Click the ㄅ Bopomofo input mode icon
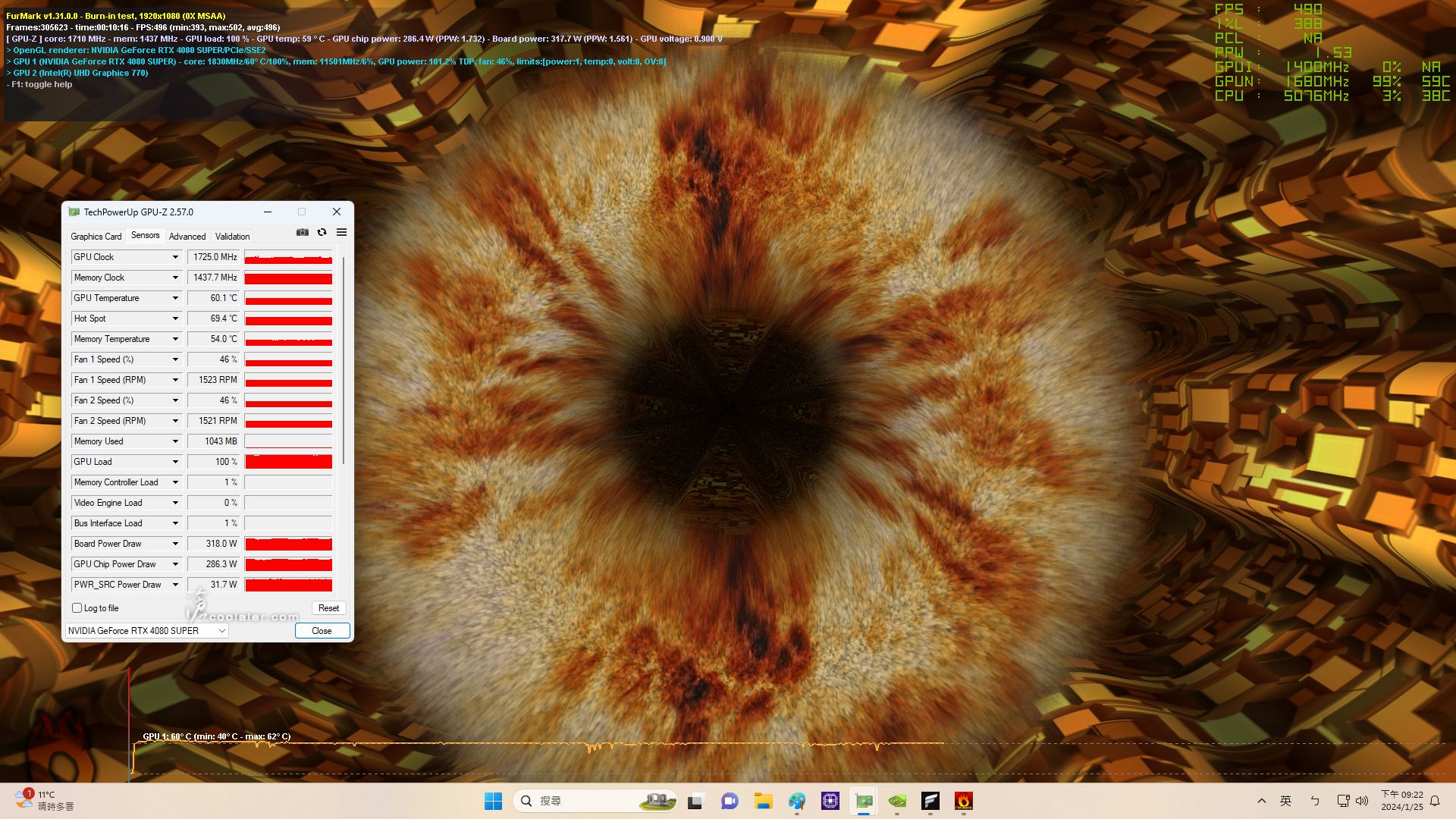The height and width of the screenshot is (819, 1456). [1315, 801]
